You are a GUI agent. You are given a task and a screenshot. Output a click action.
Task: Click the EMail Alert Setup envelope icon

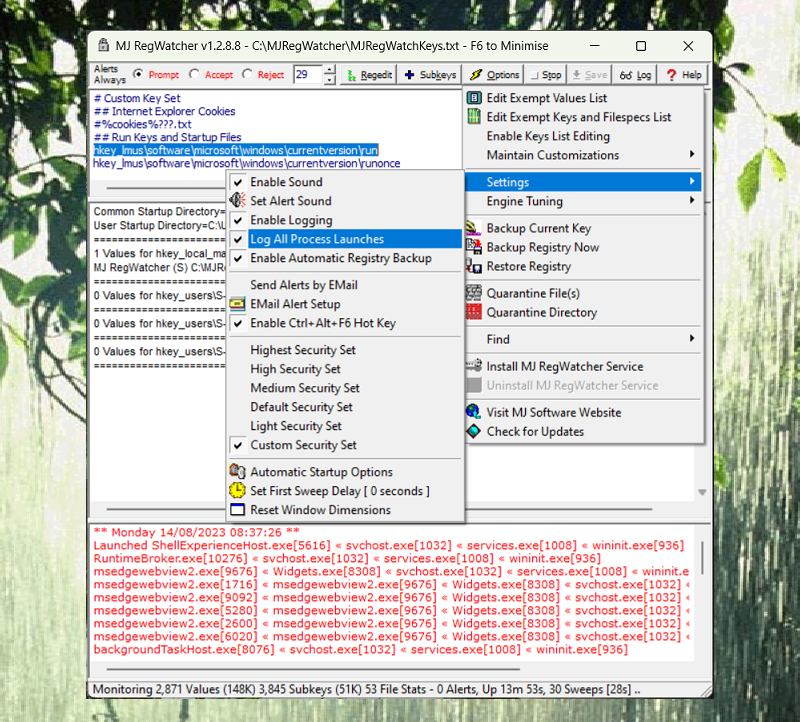237,304
